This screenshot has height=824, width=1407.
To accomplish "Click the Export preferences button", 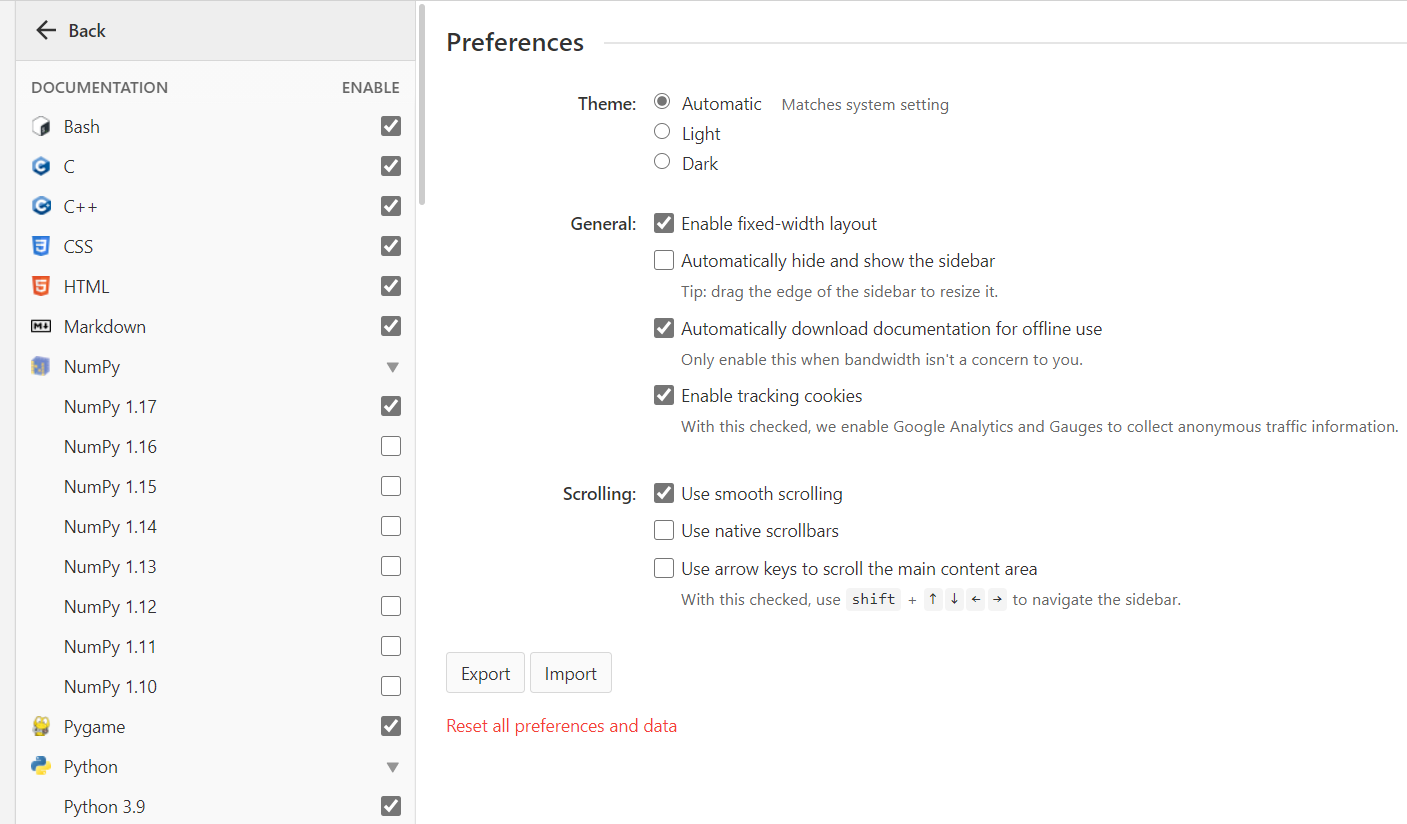I will 485,674.
